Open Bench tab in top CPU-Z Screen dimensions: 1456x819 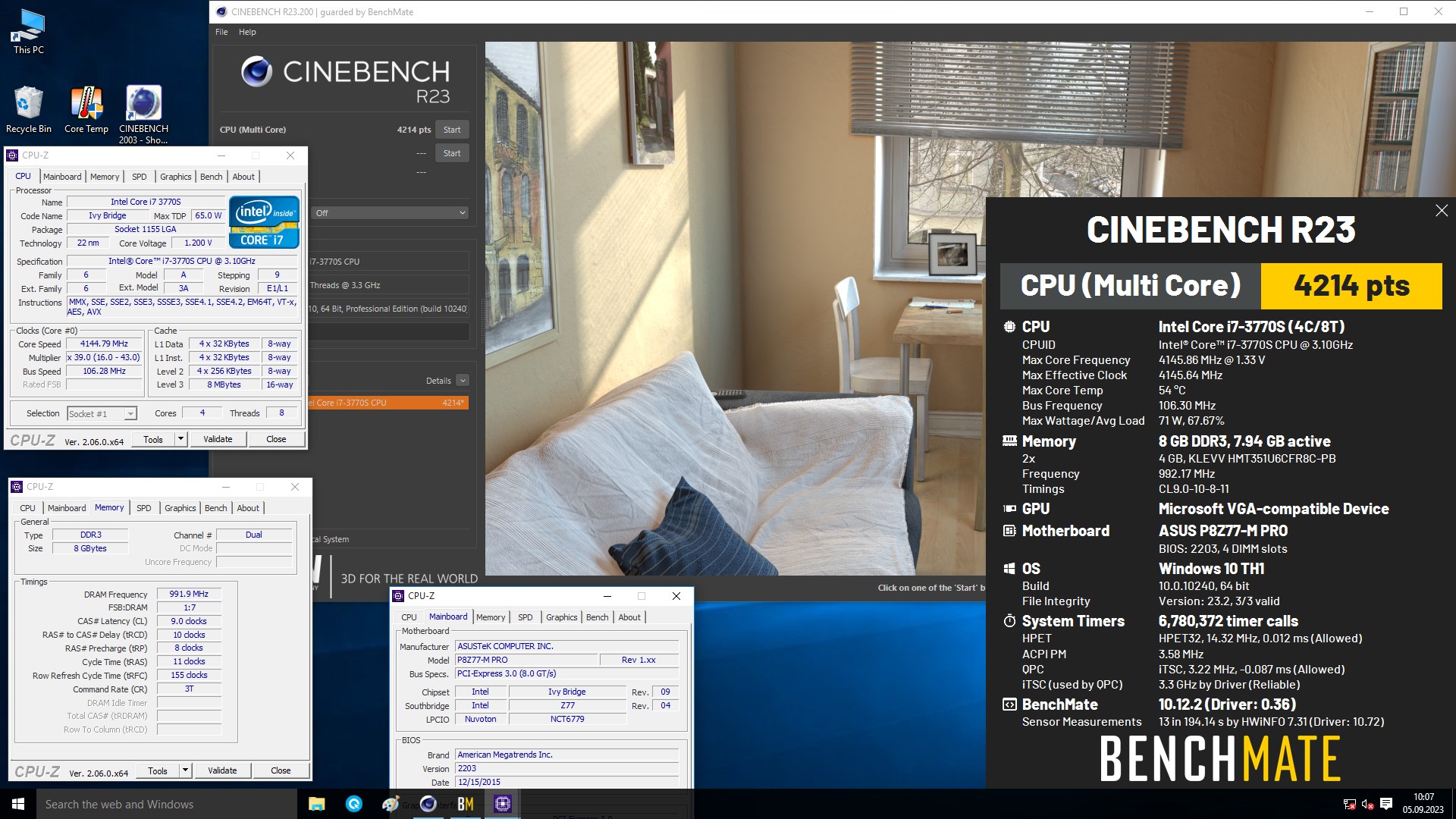(x=212, y=177)
